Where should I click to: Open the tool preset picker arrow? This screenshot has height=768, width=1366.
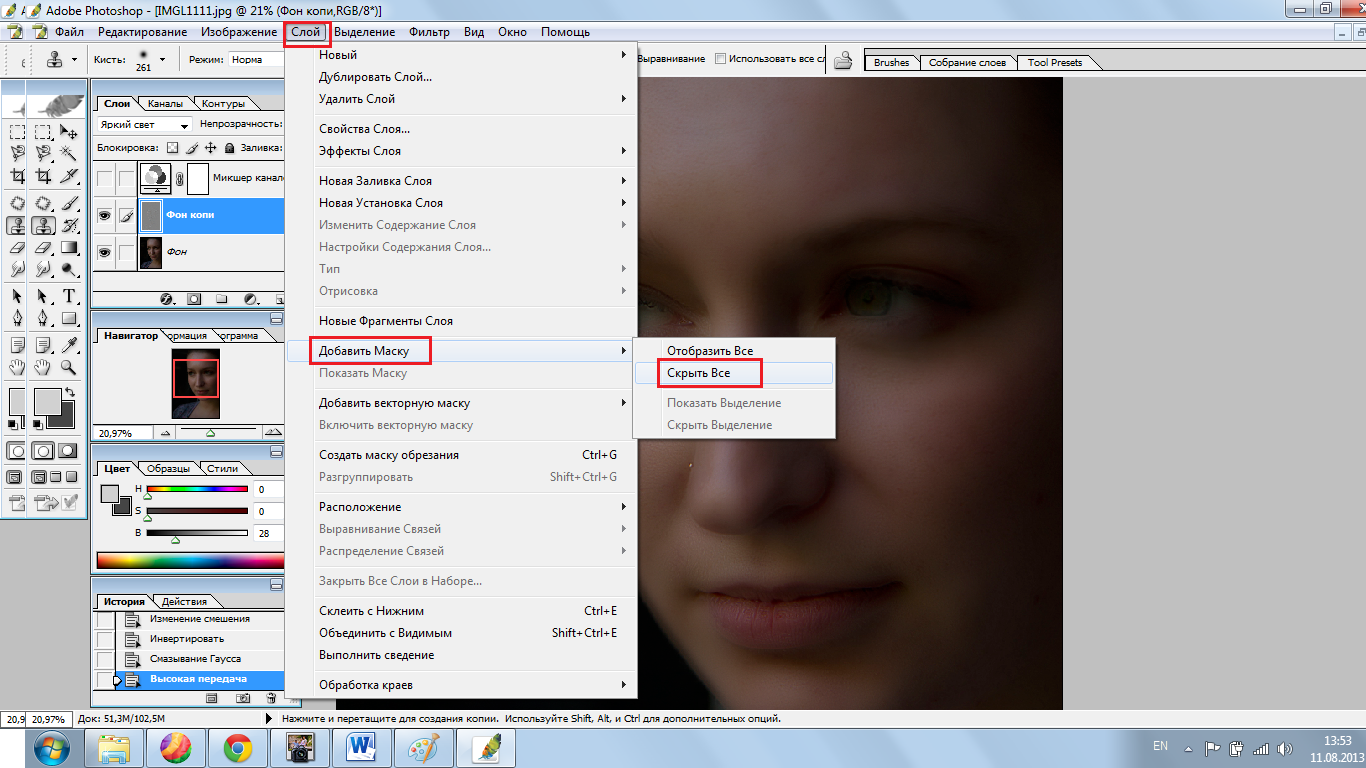pos(75,60)
